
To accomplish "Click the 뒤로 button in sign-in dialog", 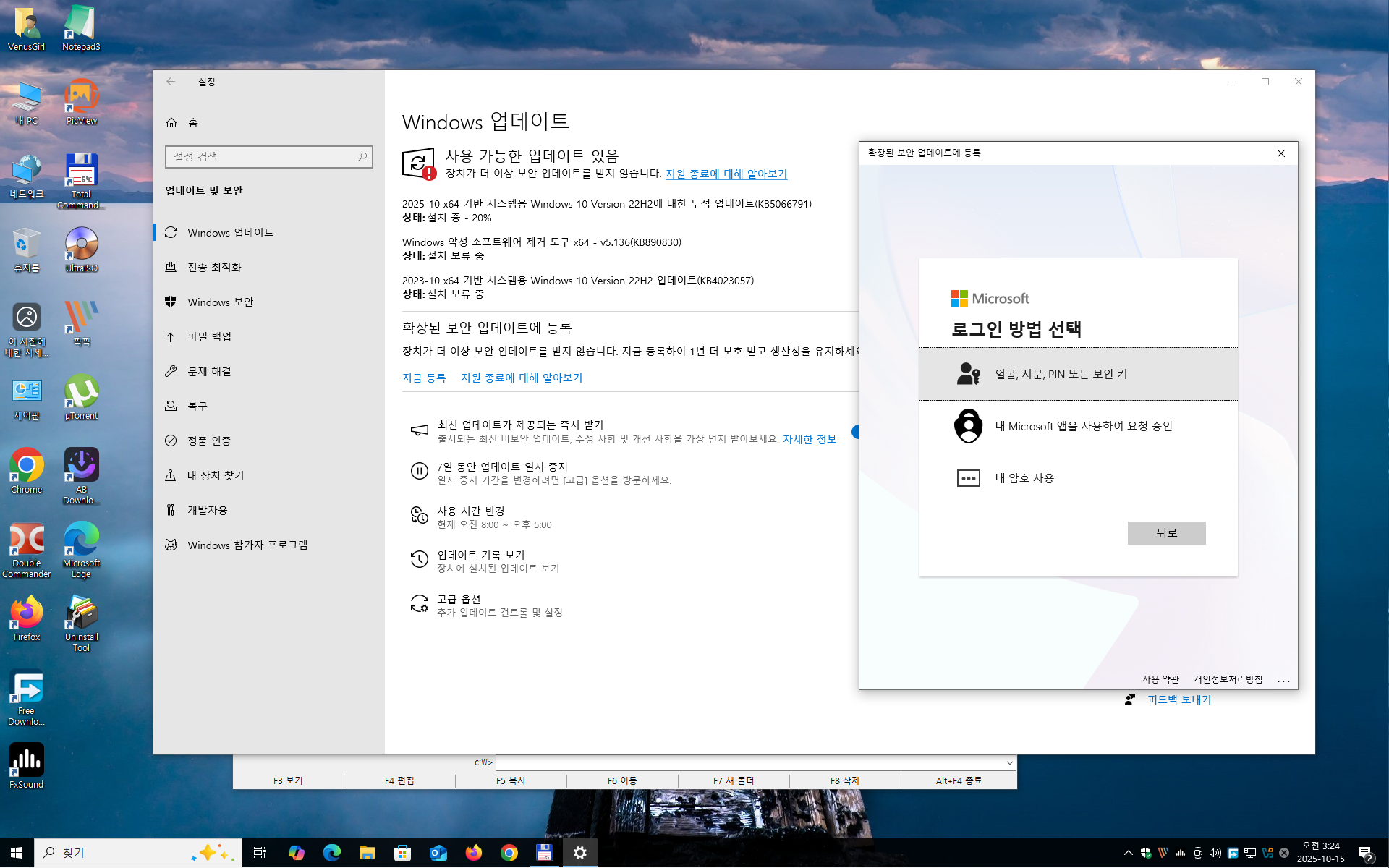I will point(1166,533).
